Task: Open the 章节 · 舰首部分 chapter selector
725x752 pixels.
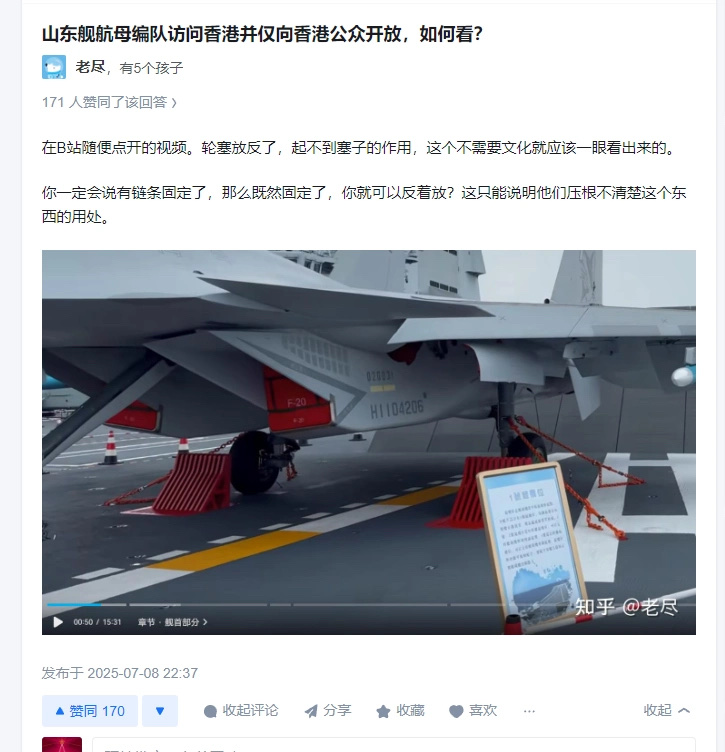Action: 172,622
